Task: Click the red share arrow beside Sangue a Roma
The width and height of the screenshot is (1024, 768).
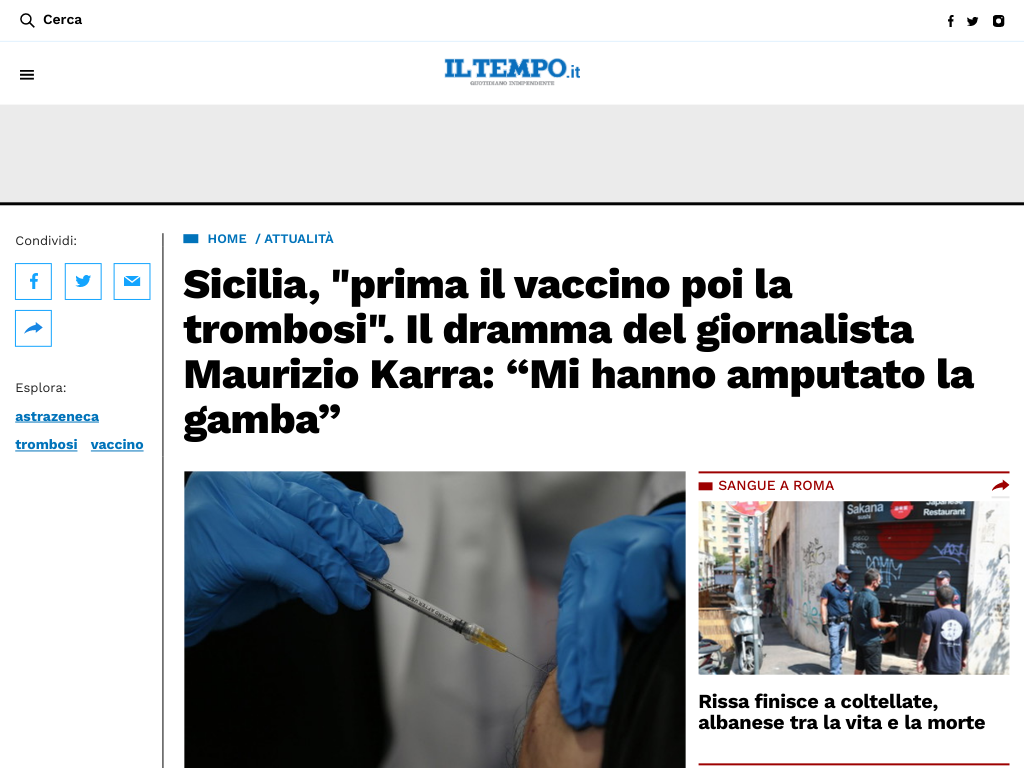Action: (1000, 485)
